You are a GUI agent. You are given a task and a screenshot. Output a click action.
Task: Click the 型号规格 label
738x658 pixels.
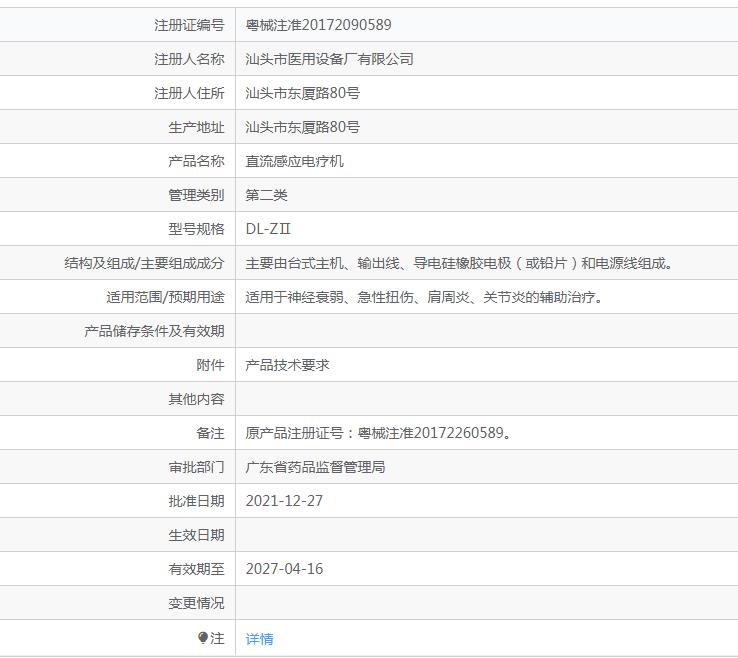click(x=196, y=229)
